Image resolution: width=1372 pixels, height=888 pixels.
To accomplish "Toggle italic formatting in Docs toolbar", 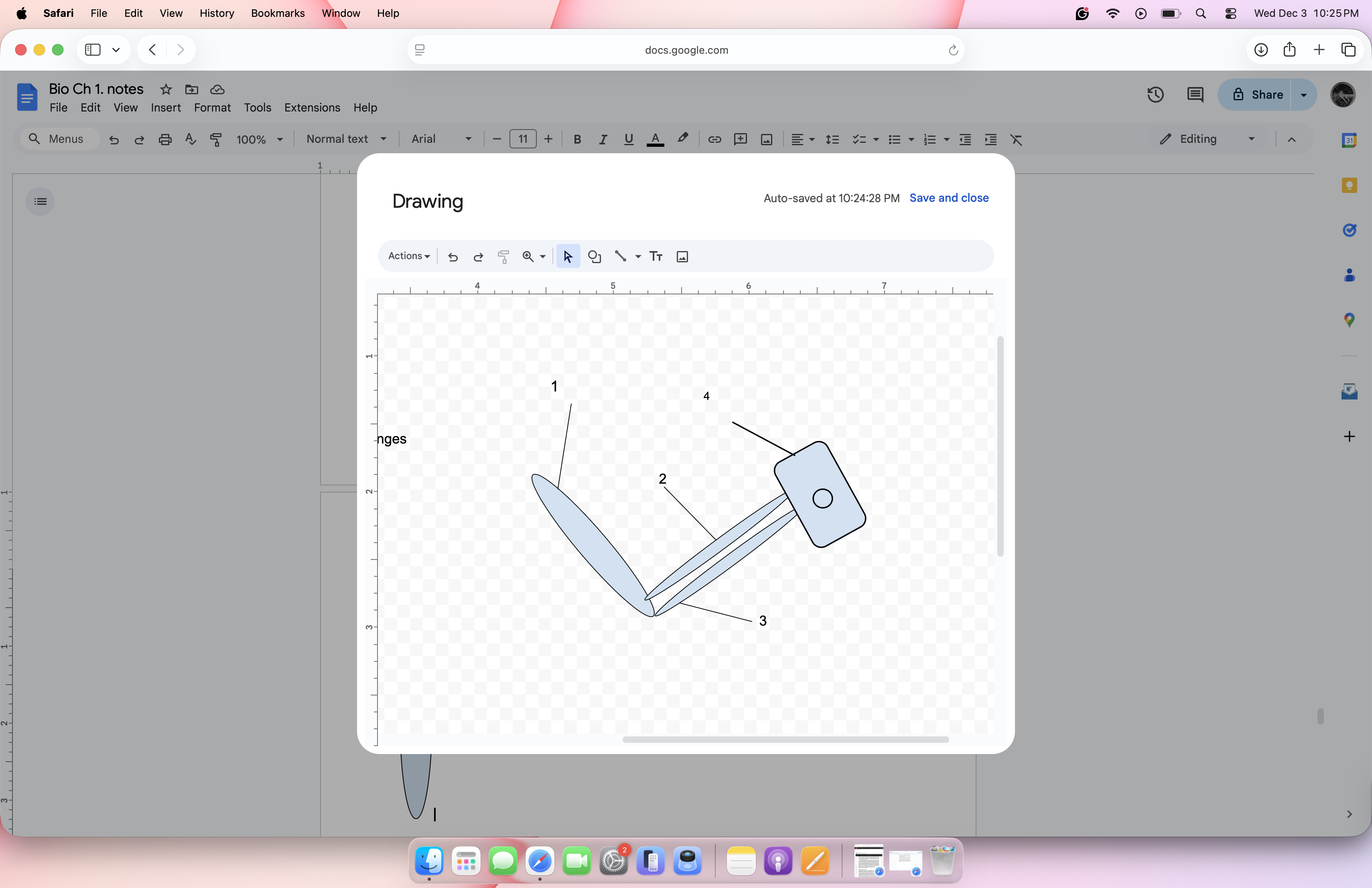I will [603, 139].
